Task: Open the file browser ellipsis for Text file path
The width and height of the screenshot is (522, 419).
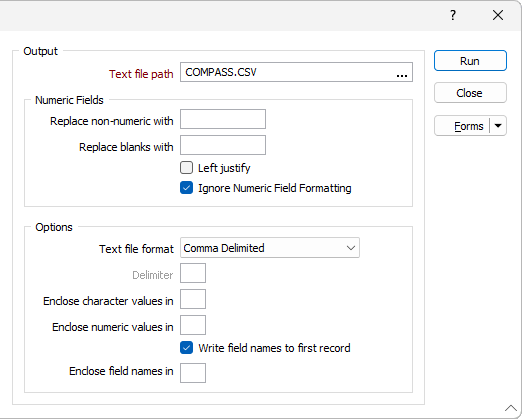Action: click(402, 73)
